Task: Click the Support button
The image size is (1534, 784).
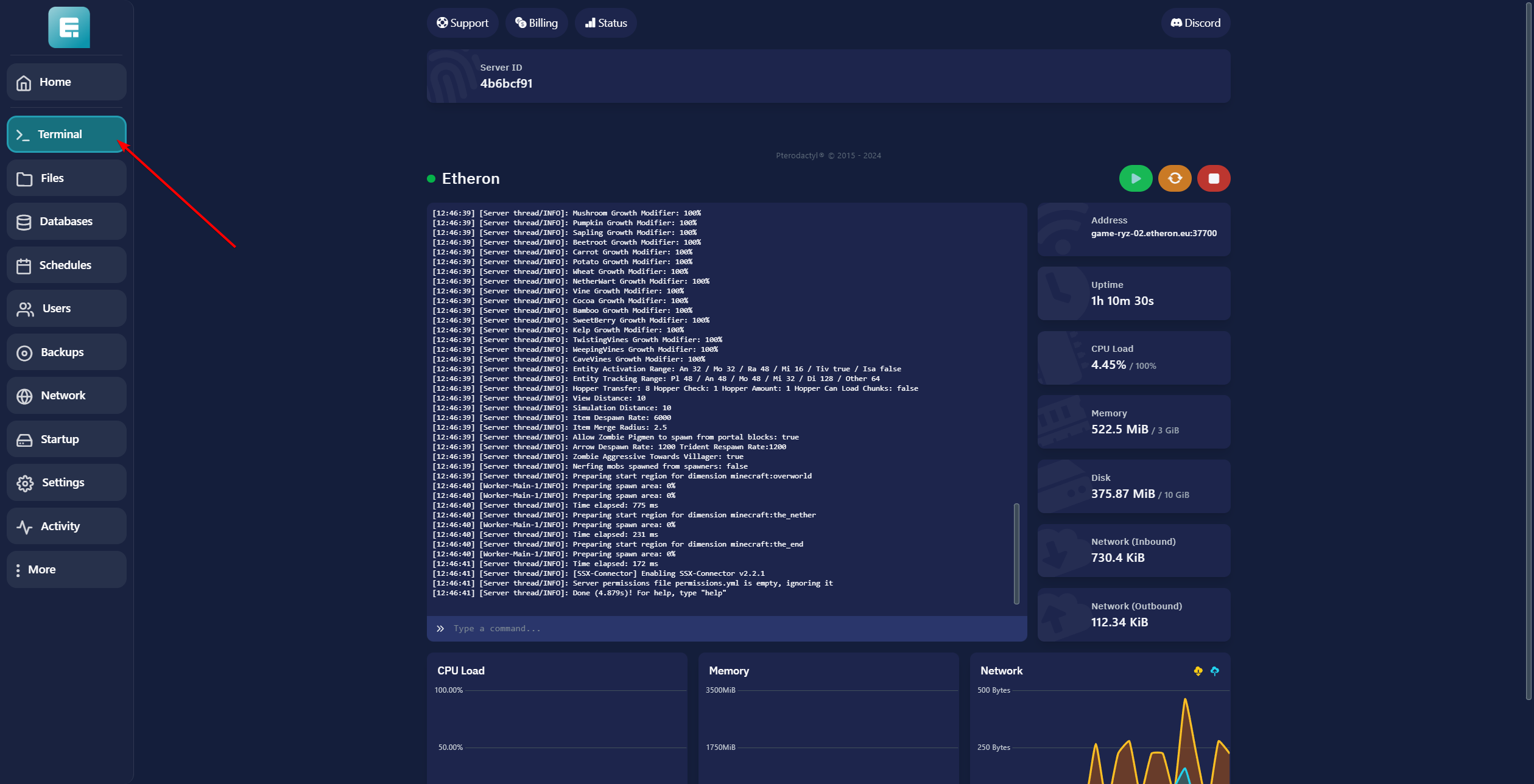Action: tap(462, 23)
